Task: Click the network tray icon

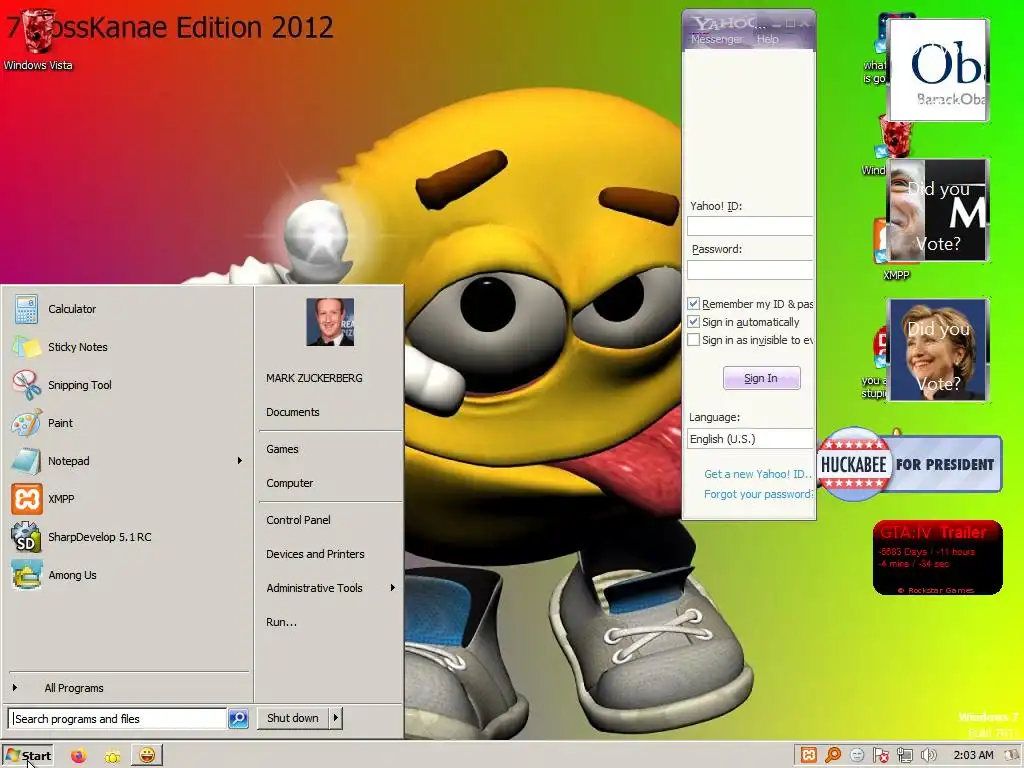Action: coord(904,756)
